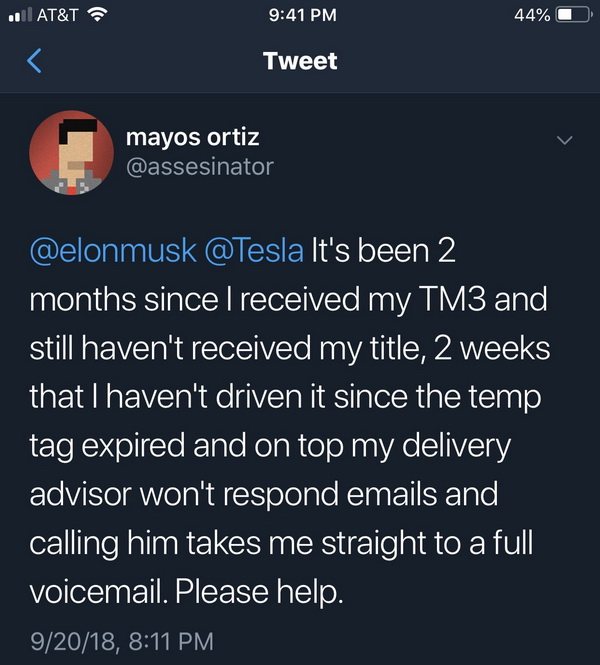Tap the 9:41 PM status bar clock
This screenshot has width=600, height=665.
303,15
